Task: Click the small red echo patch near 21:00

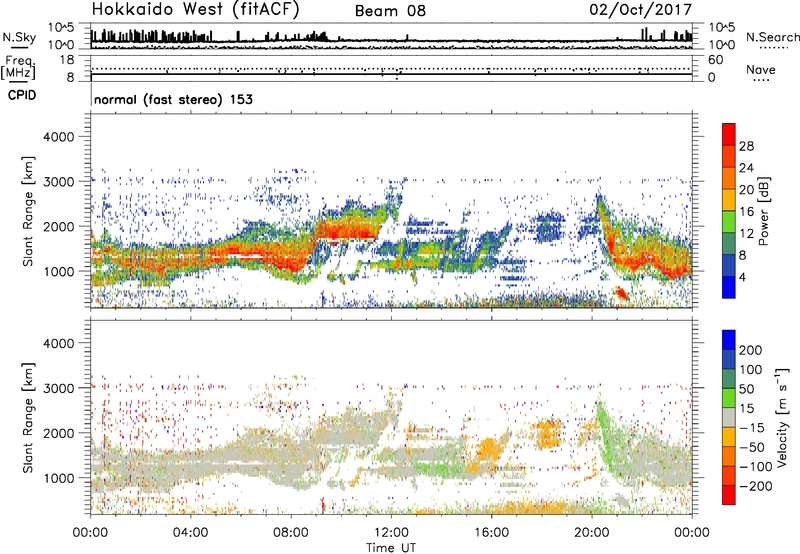Action: [x=621, y=293]
